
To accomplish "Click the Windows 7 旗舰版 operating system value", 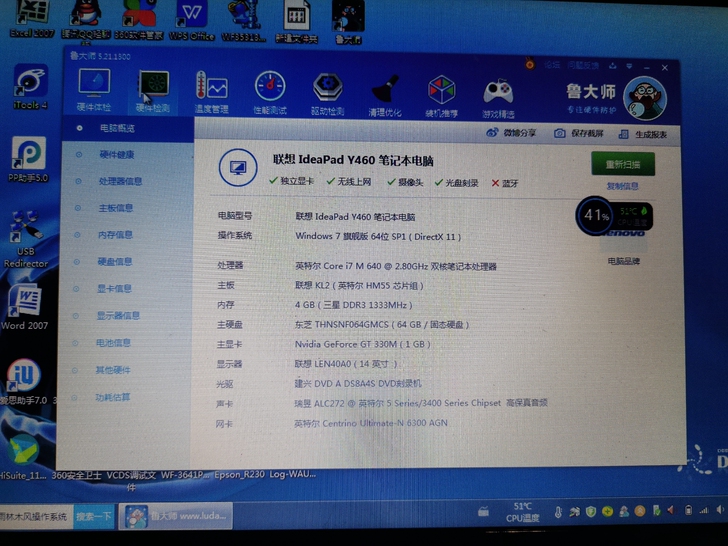I will pyautogui.click(x=378, y=236).
